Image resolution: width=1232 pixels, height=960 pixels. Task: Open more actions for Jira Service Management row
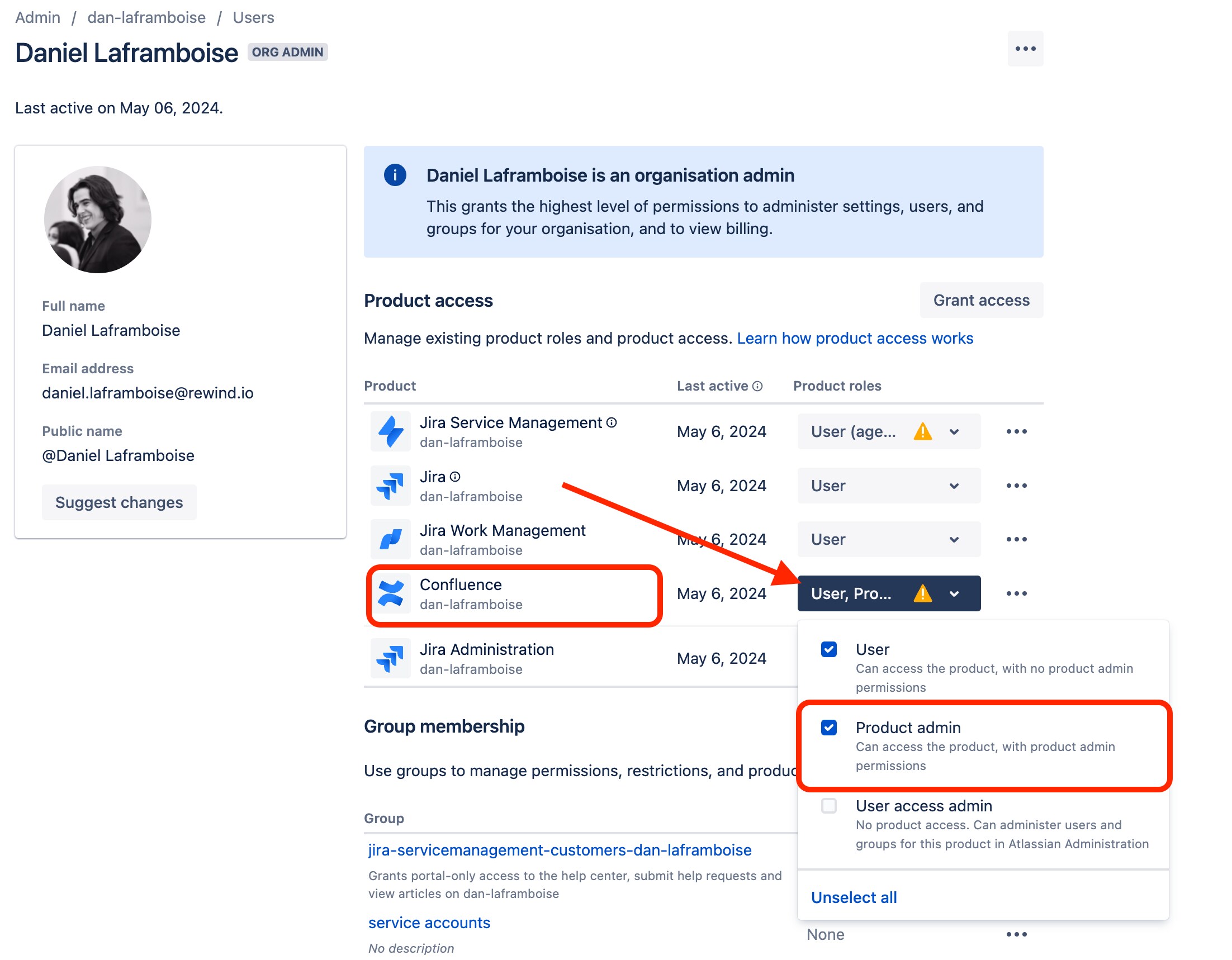pos(1016,432)
